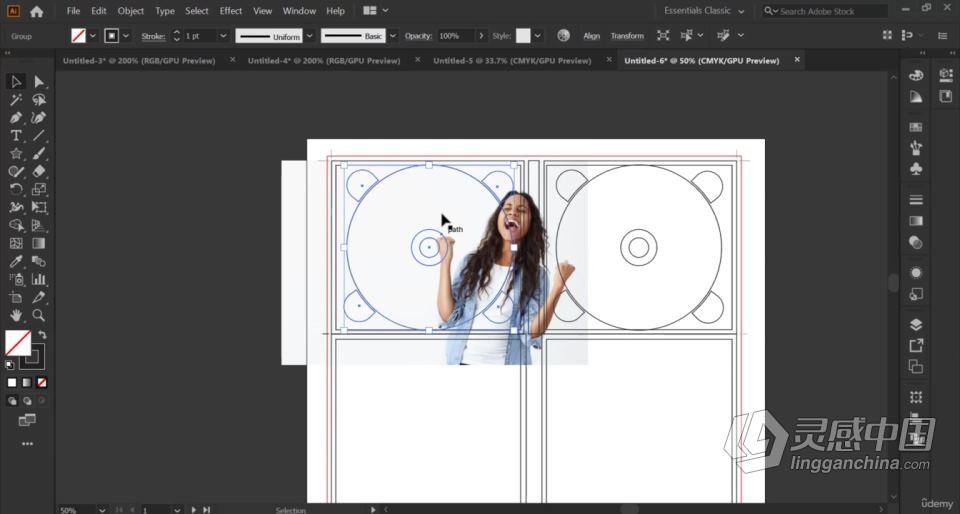Apply Gradient mode below swatches

(x=27, y=382)
